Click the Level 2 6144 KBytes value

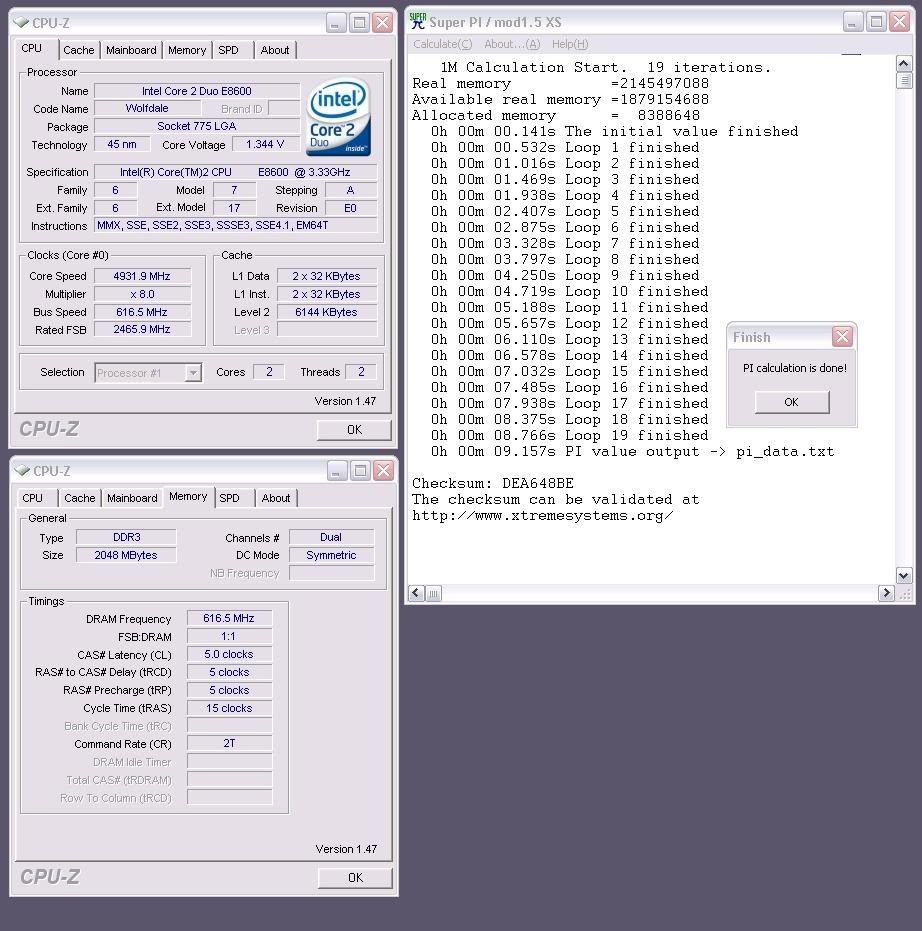(x=327, y=312)
